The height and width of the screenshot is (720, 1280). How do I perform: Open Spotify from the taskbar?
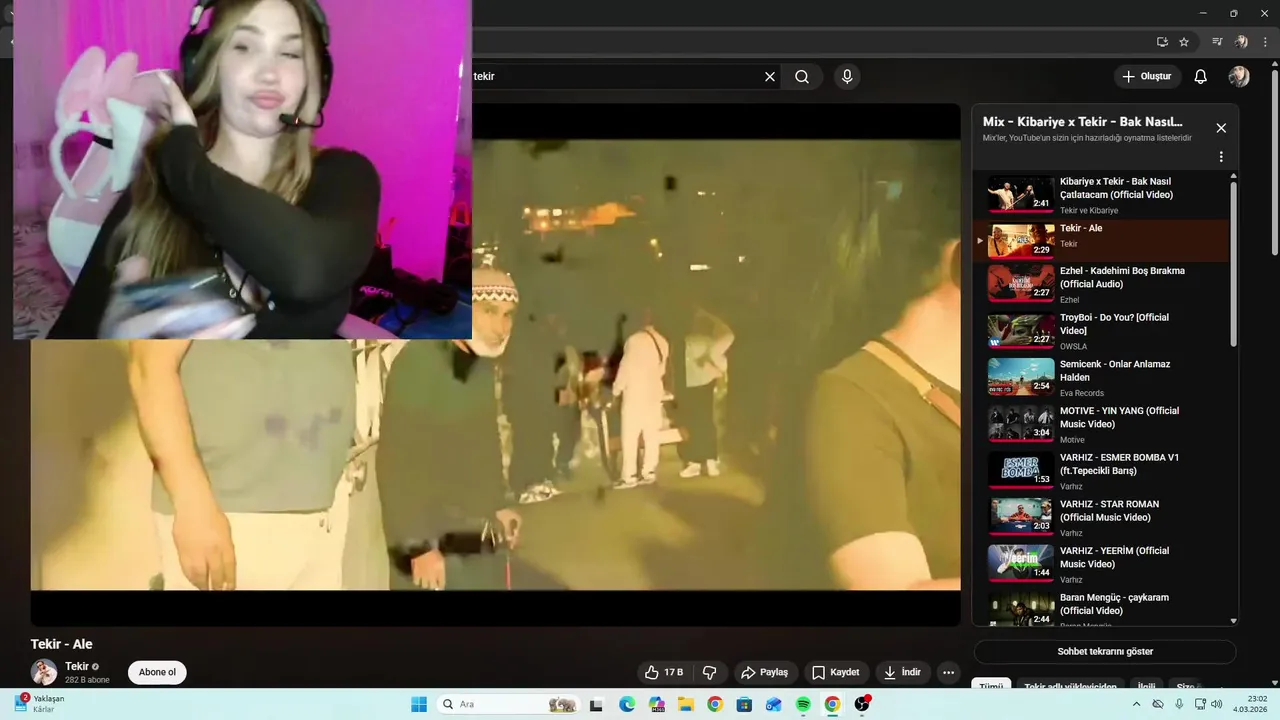[803, 704]
